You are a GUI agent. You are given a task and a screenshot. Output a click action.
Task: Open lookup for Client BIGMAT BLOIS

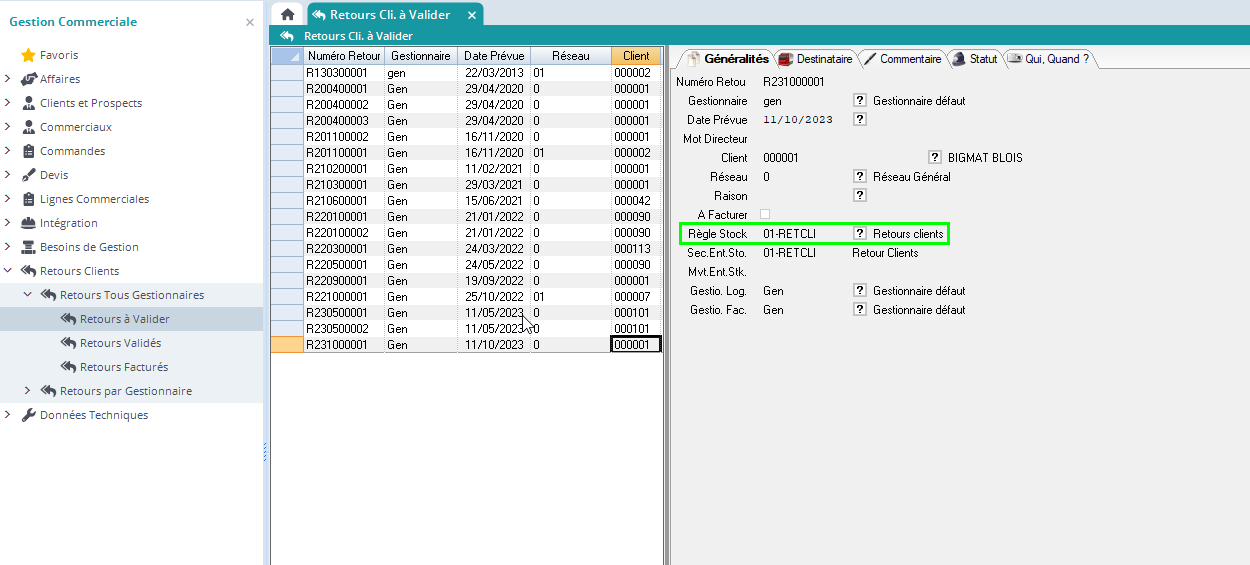click(934, 158)
